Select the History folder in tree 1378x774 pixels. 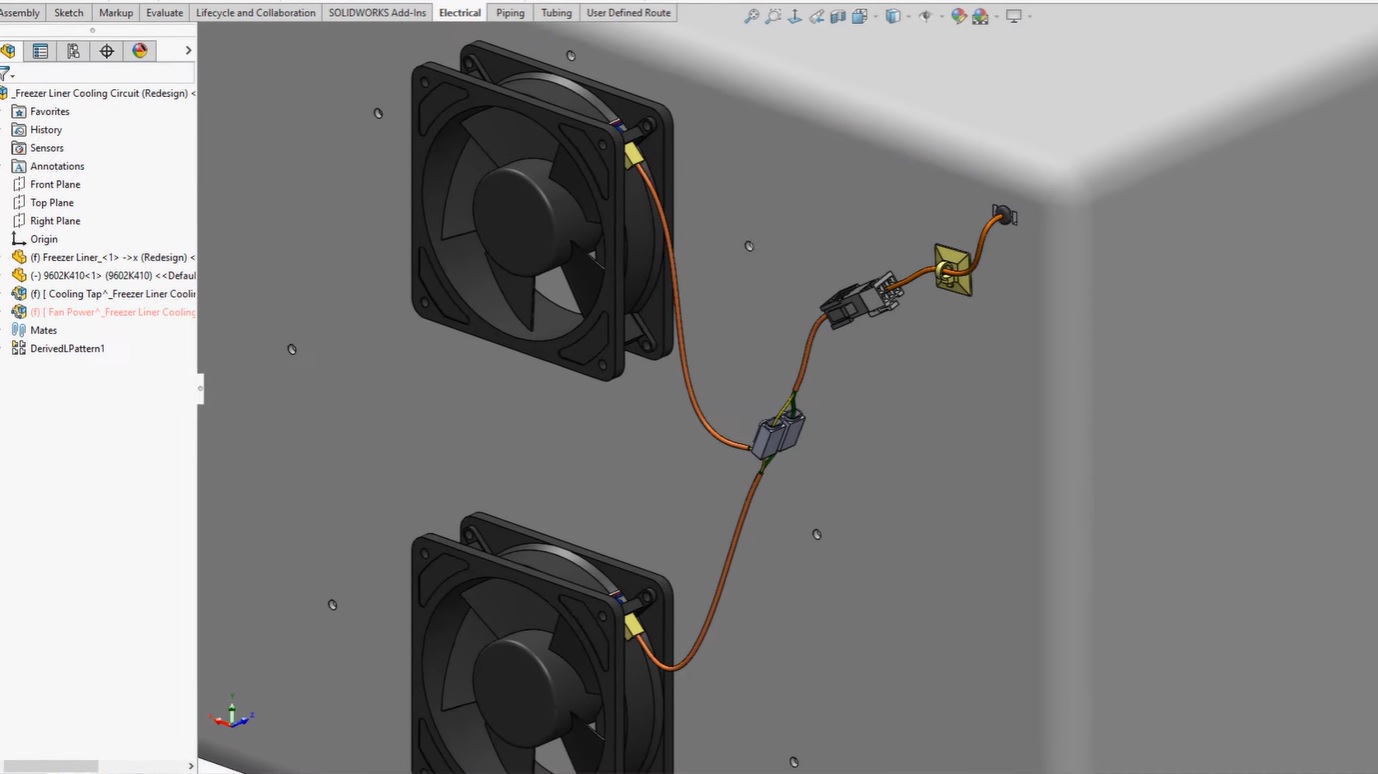(37, 130)
